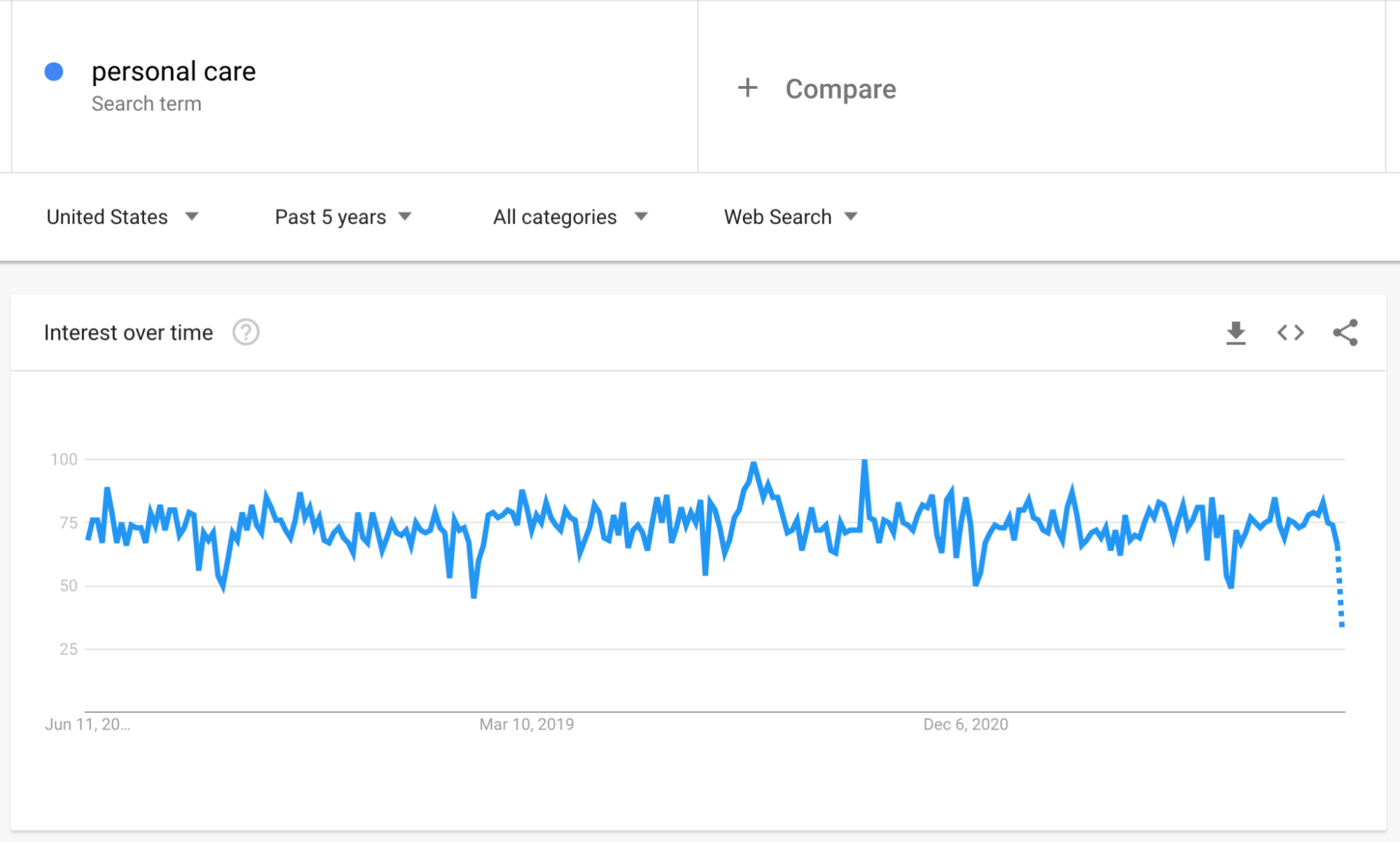Click the 100 value axis label

(64, 459)
